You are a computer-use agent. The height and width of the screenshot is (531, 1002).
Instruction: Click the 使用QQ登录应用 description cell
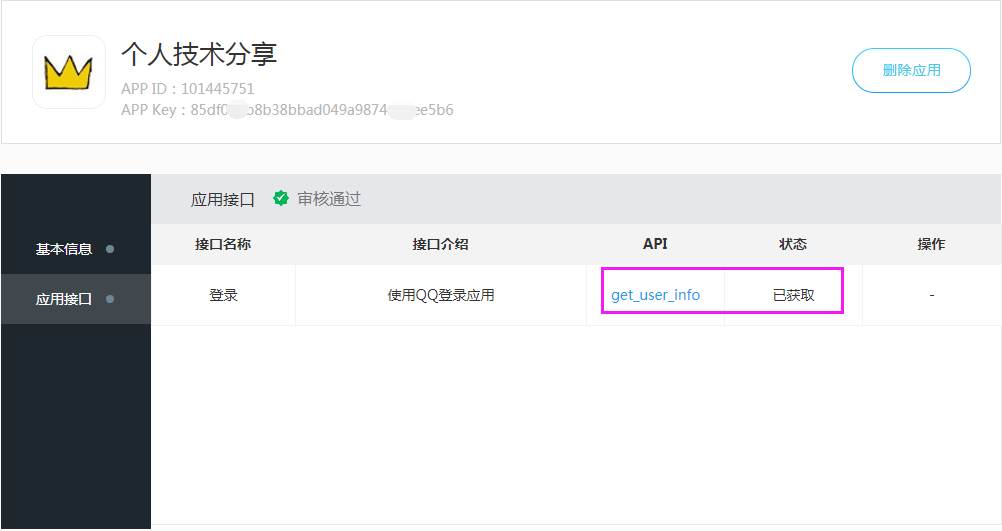point(441,295)
